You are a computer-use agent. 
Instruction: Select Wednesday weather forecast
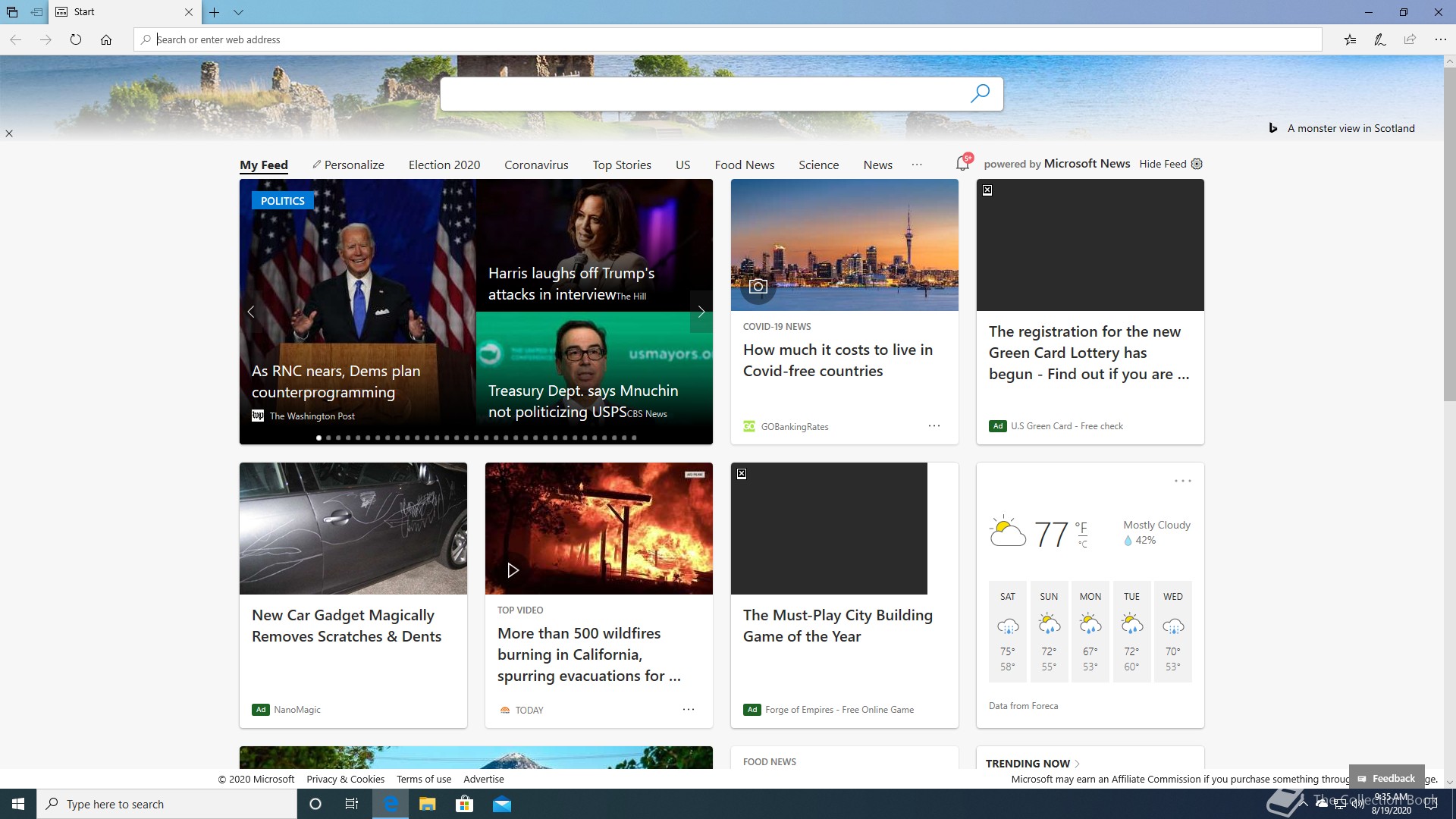(x=1173, y=632)
